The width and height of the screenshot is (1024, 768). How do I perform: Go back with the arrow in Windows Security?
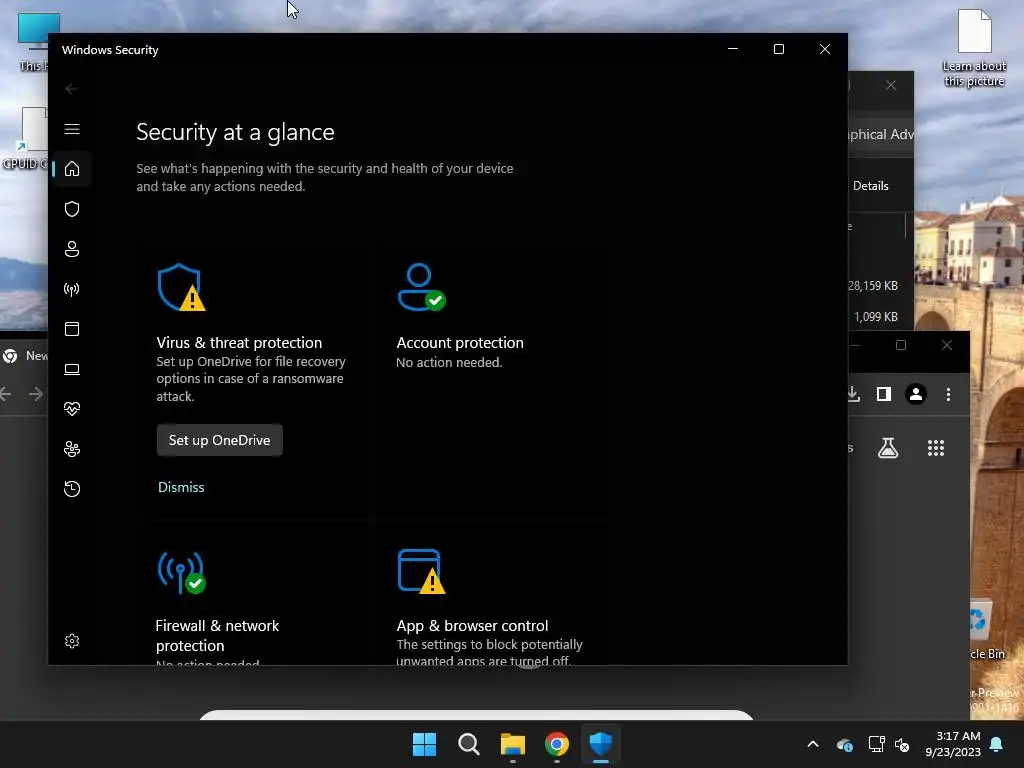click(72, 89)
